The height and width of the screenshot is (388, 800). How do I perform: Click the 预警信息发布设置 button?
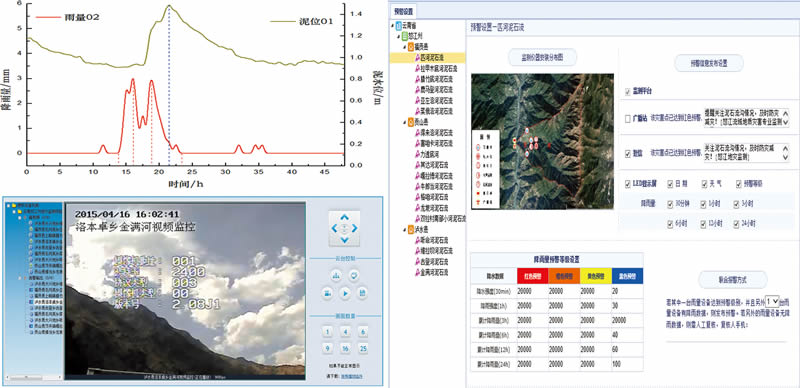pyautogui.click(x=709, y=63)
